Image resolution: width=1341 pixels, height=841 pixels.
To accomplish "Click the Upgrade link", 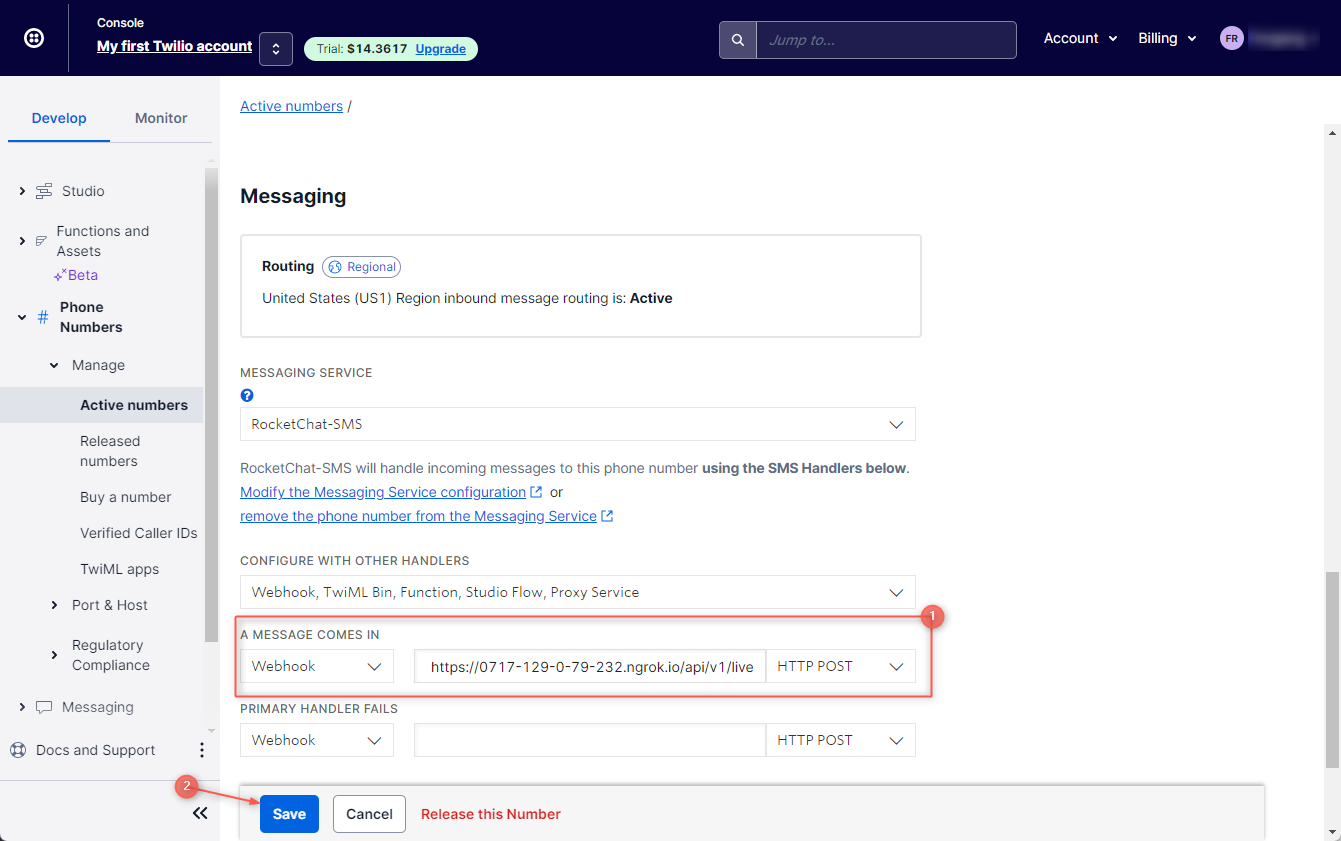I will click(441, 49).
